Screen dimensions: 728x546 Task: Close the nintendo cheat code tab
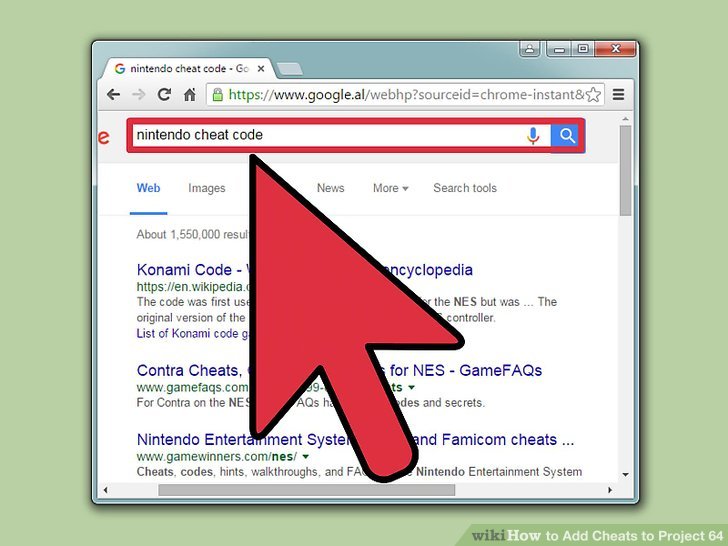pos(261,69)
